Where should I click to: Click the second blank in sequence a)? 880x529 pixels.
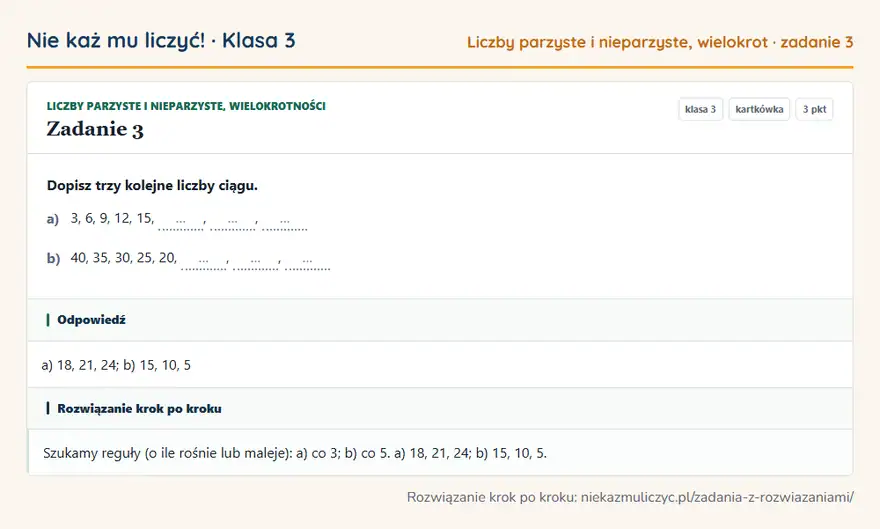coord(232,222)
